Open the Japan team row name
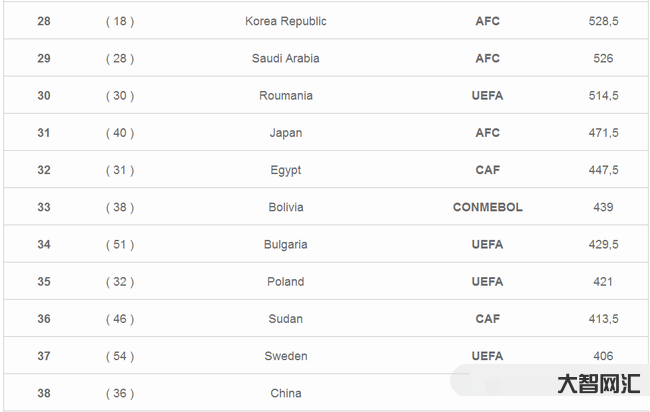Viewport: 650px width, 412px height. (x=285, y=133)
